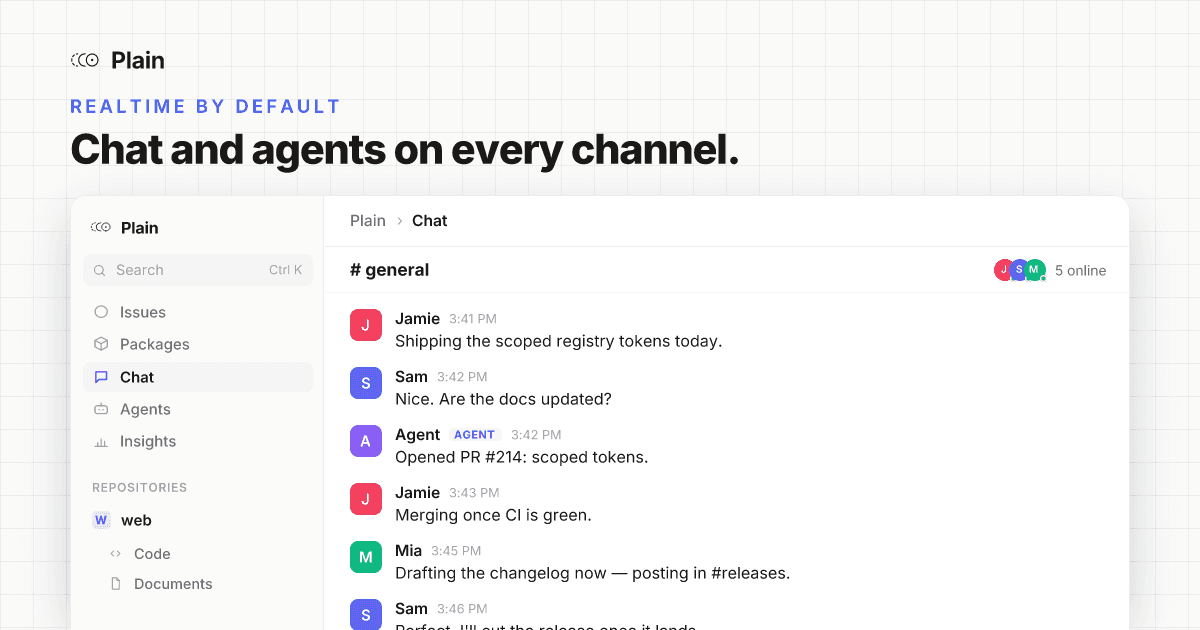The image size is (1200, 630).
Task: Click message 'Nice. Are the docs updated?'
Action: coord(503,399)
